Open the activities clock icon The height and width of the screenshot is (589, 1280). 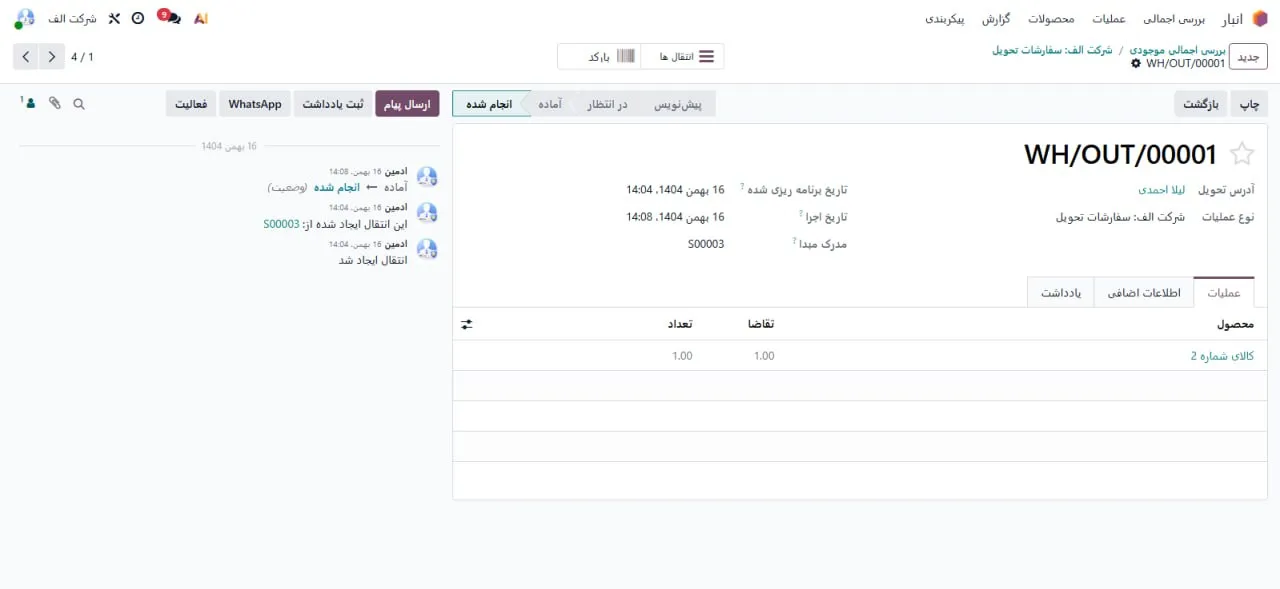click(138, 18)
